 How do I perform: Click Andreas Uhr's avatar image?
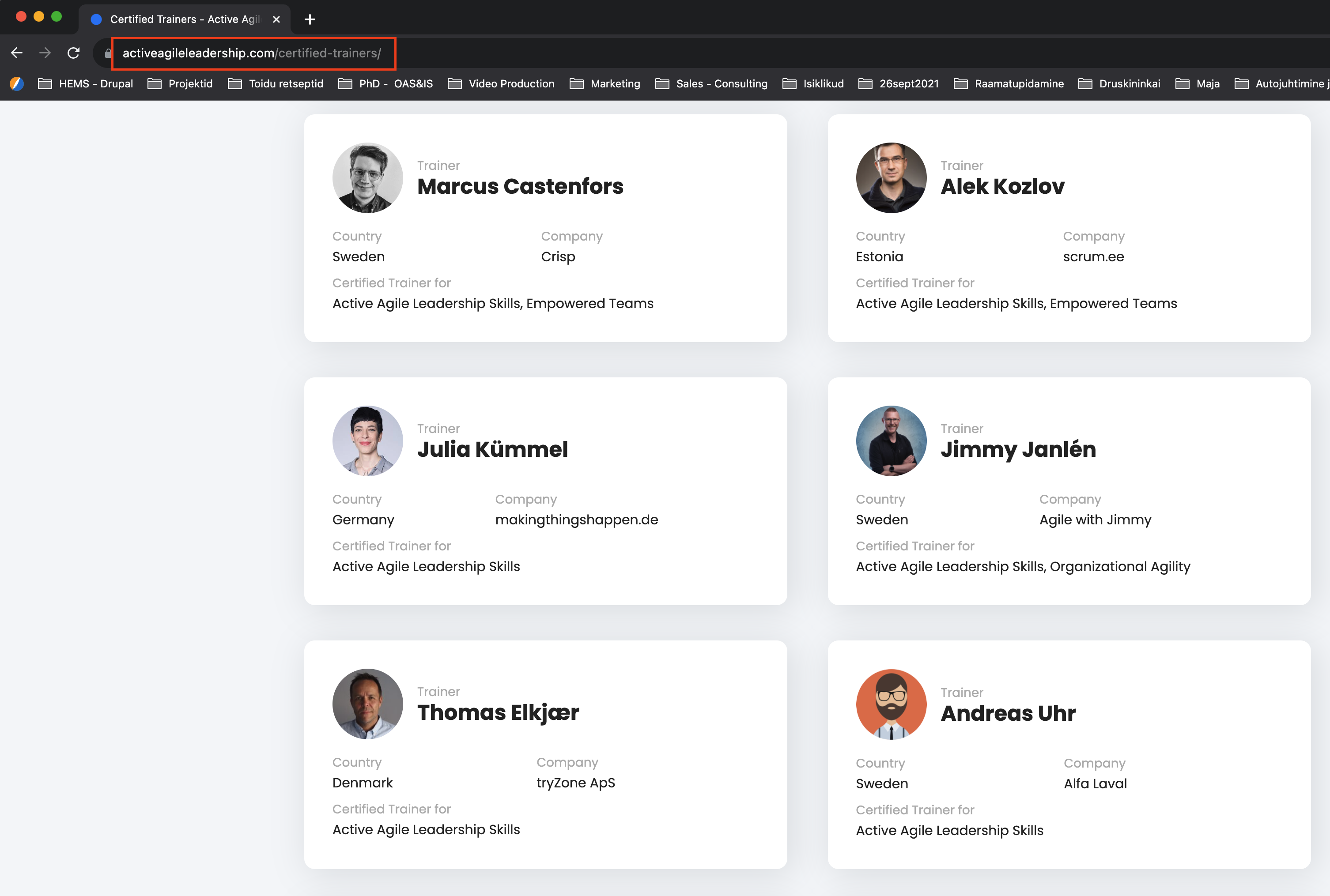click(891, 704)
